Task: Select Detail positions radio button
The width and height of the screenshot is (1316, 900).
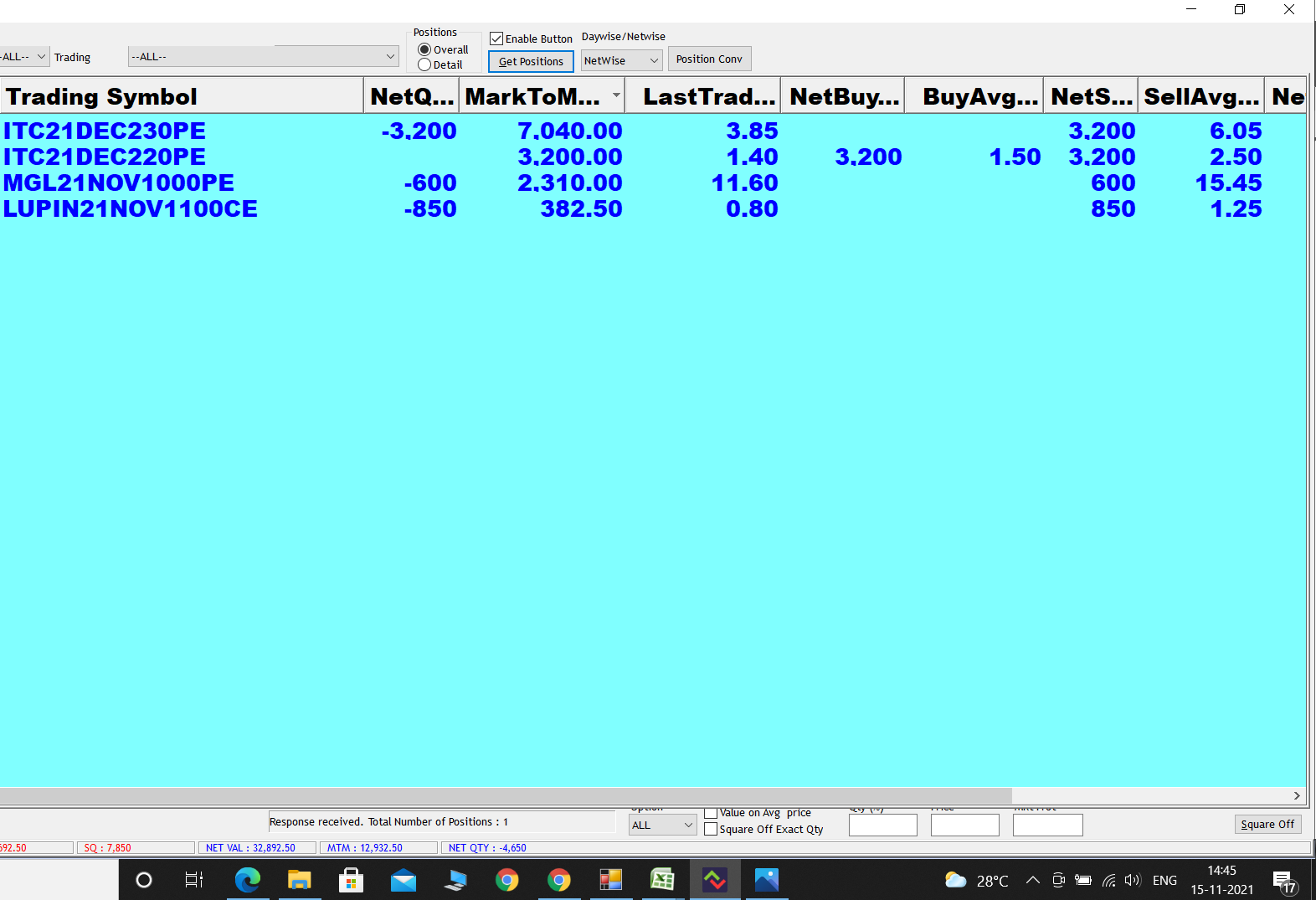Action: pyautogui.click(x=424, y=64)
